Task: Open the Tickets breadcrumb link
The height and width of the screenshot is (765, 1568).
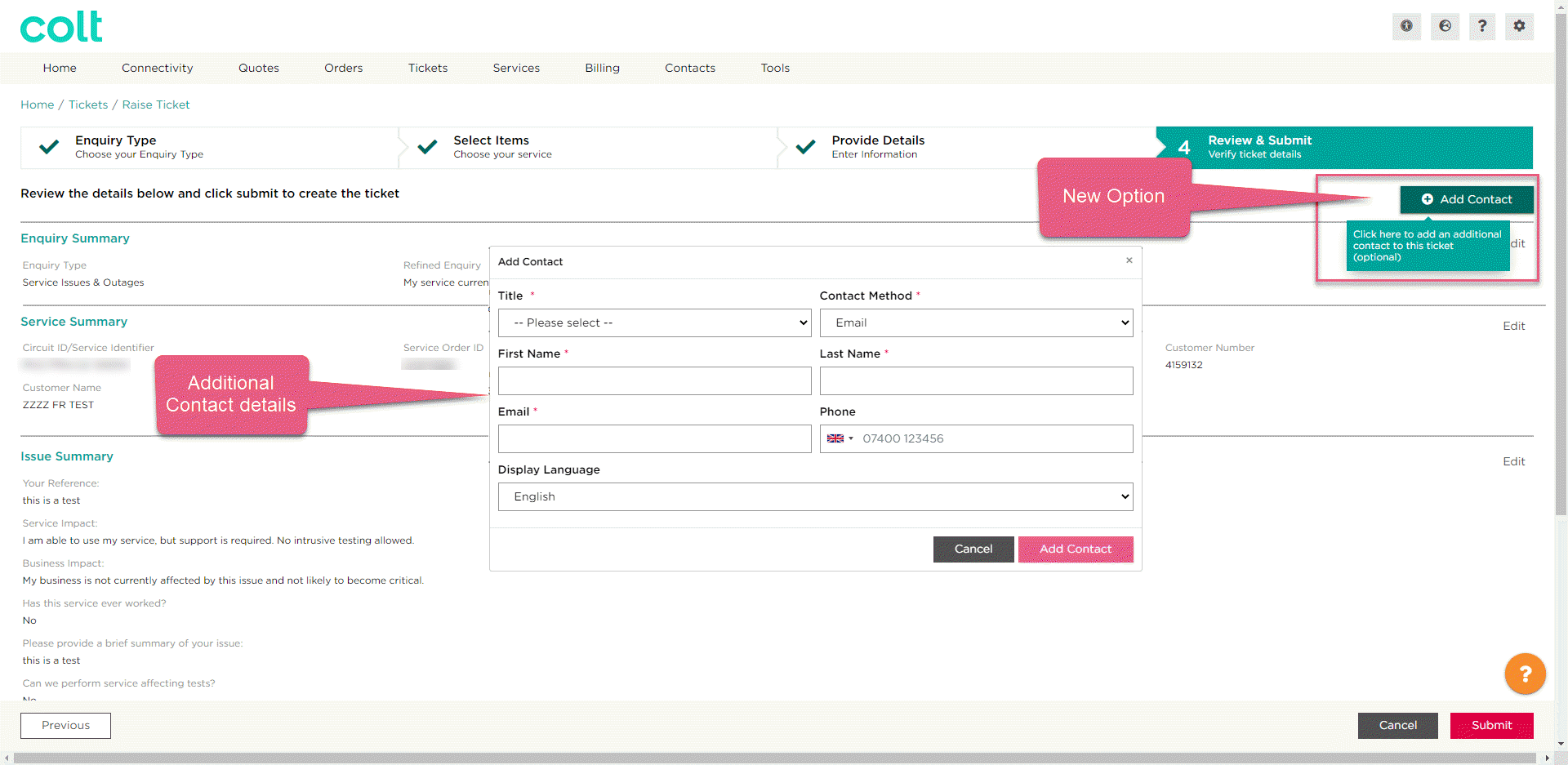Action: tap(87, 105)
